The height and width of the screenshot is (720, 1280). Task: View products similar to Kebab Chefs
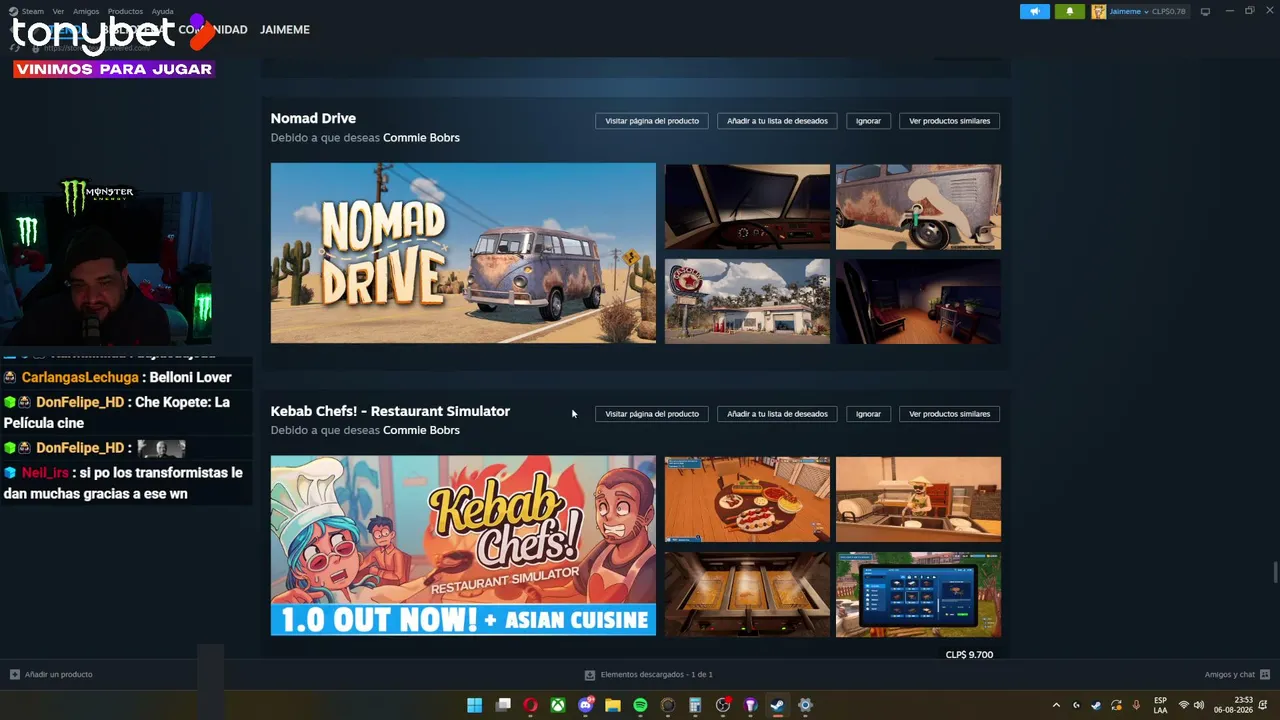click(x=949, y=414)
